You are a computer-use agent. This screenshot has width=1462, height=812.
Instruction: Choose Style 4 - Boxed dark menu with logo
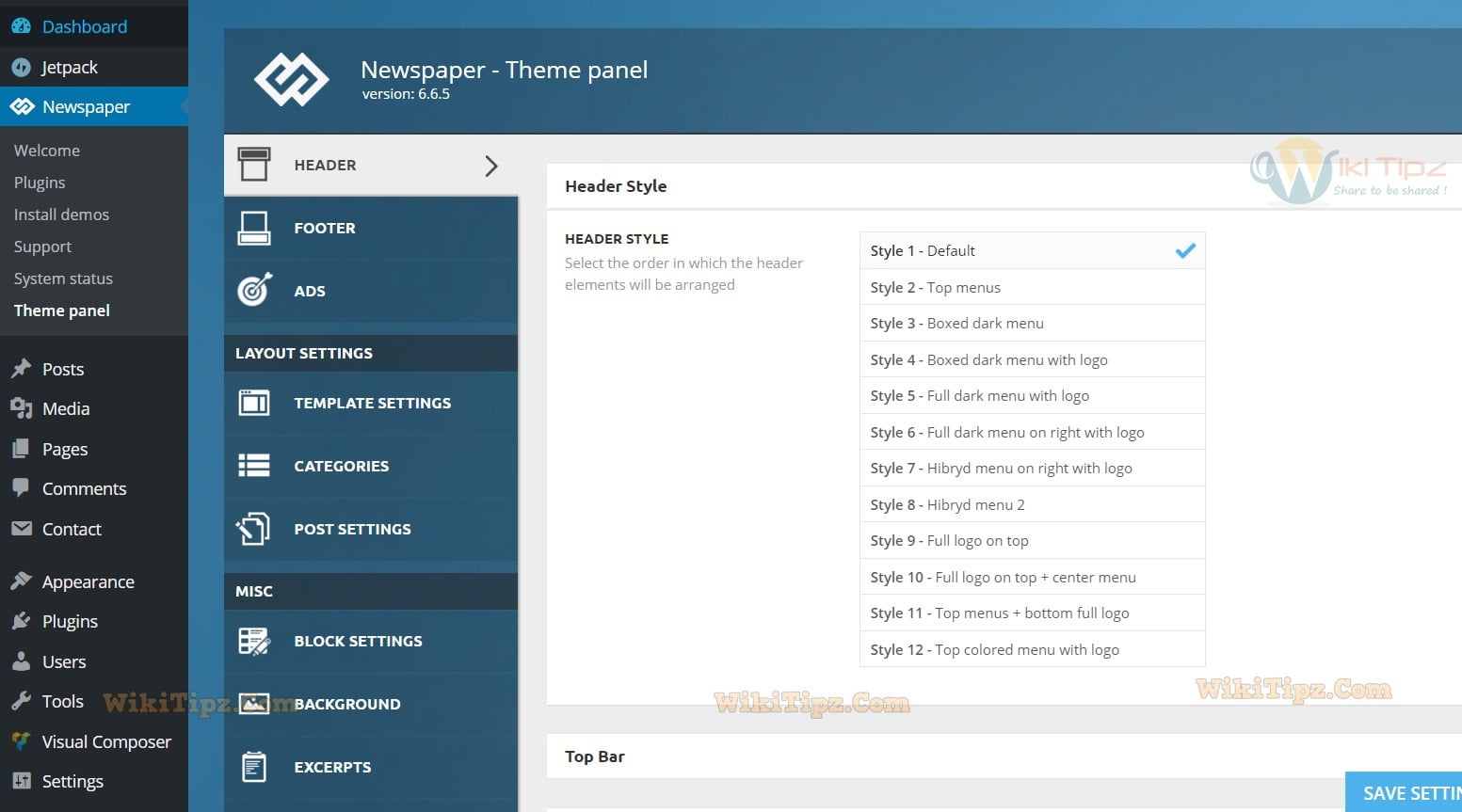[1032, 359]
